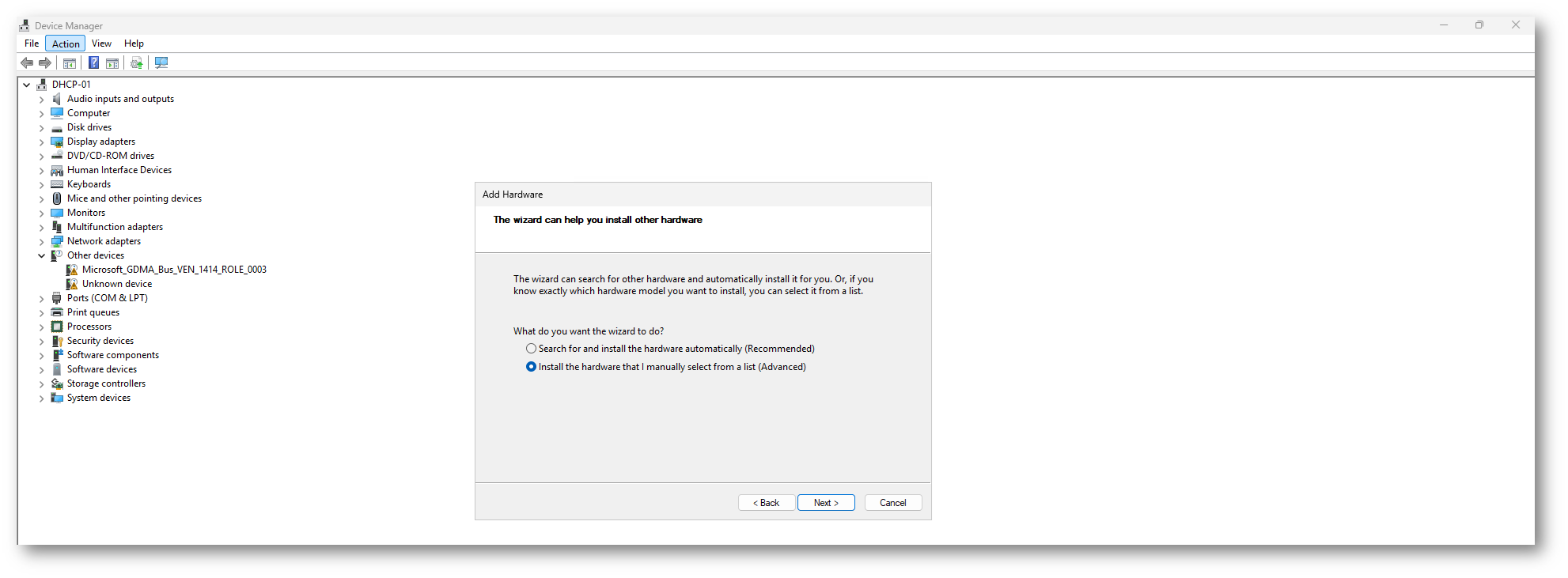Click Scan for hardware changes icon

pyautogui.click(x=161, y=63)
